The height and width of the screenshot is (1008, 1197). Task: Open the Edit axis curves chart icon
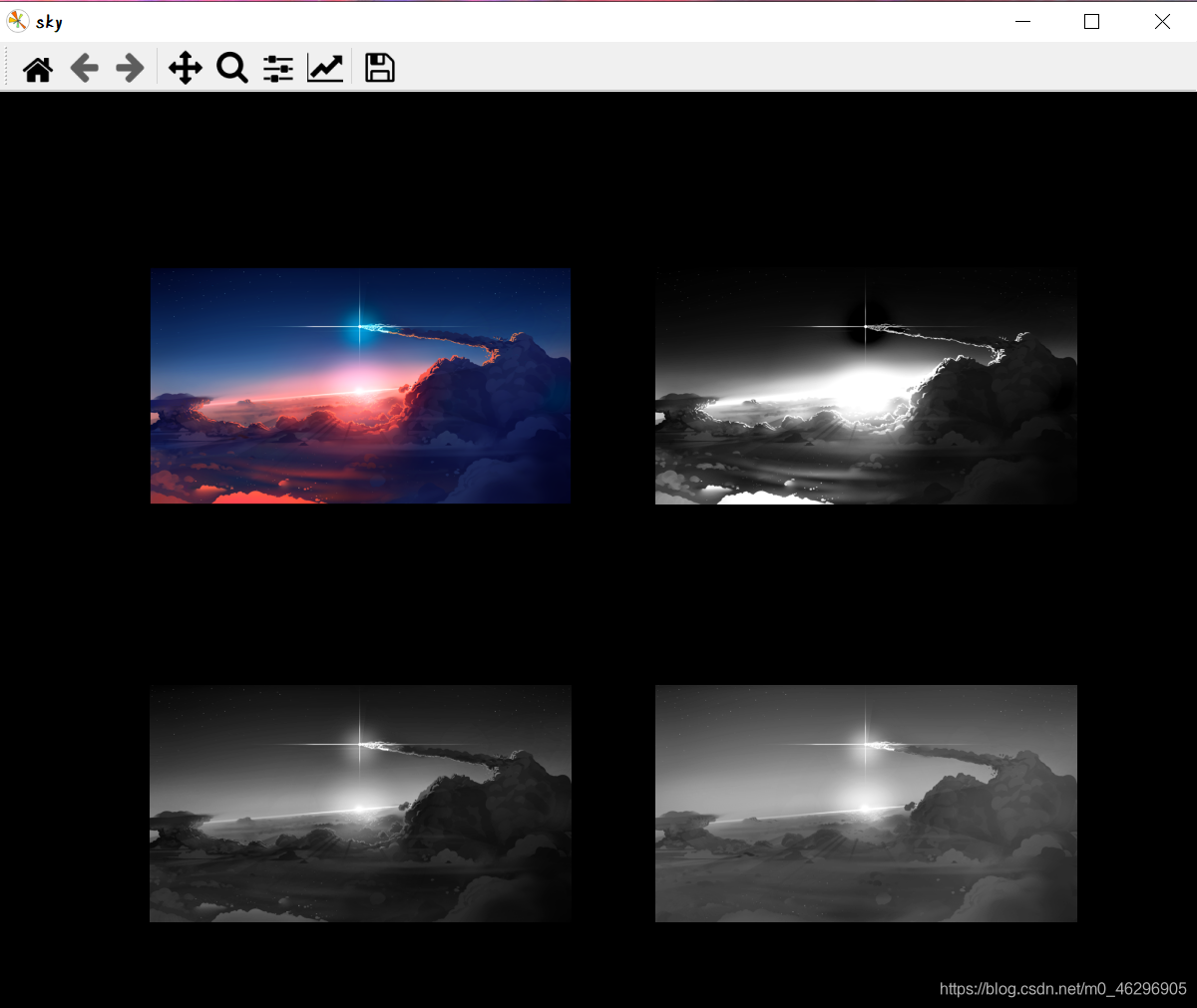[325, 69]
